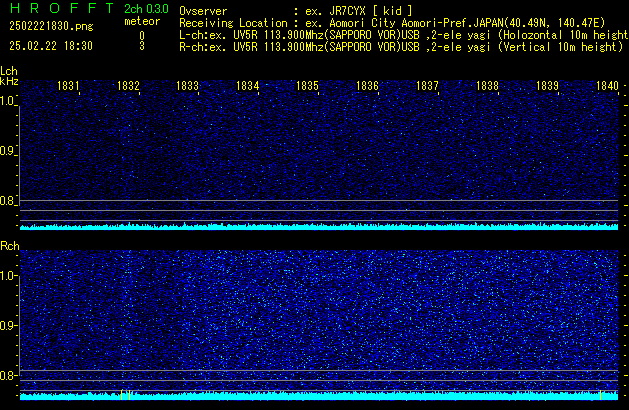Screen dimensions: 629x410
Task: Click the cyan signal level strip under Rch
Action: pos(319,396)
